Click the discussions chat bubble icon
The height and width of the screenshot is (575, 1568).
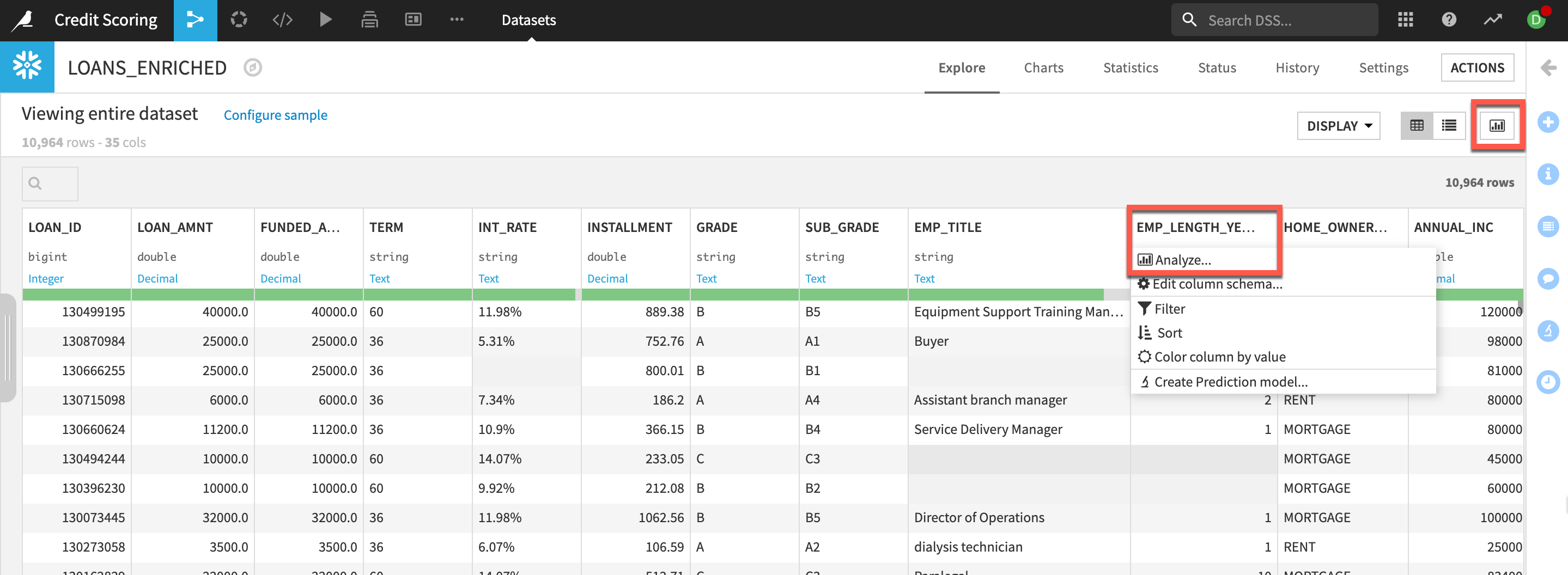click(1547, 279)
